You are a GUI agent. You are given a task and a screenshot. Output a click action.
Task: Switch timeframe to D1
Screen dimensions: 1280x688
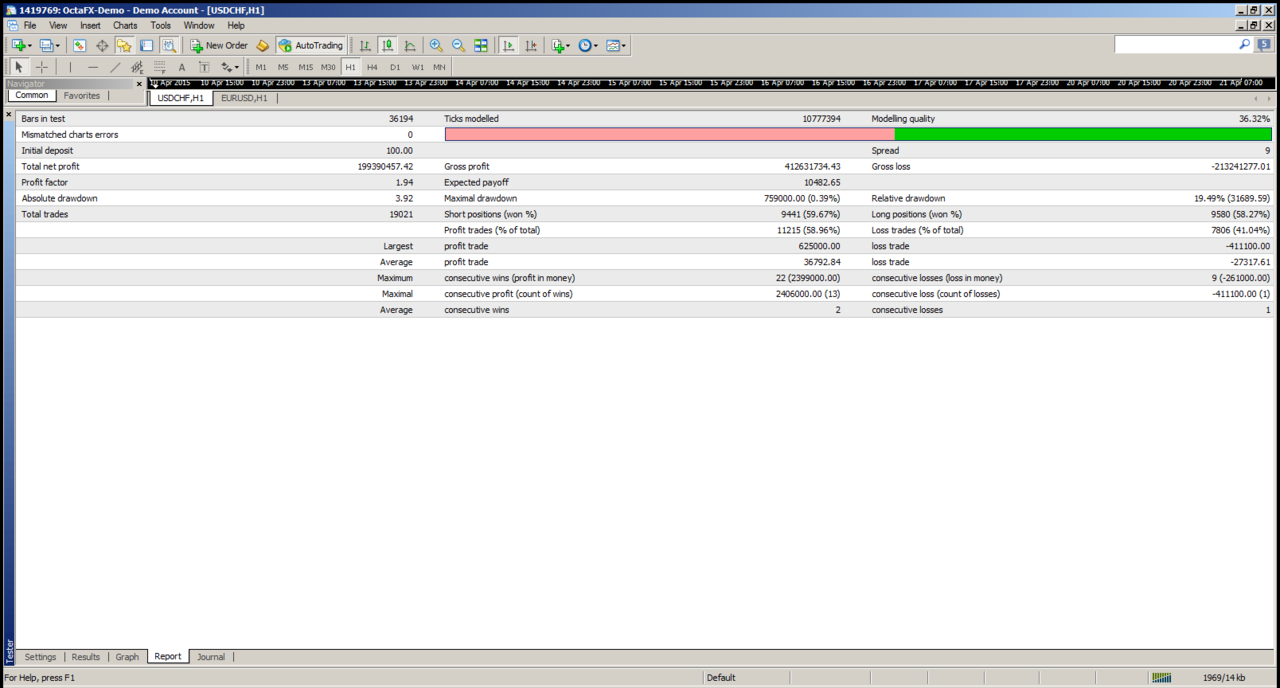[x=395, y=67]
